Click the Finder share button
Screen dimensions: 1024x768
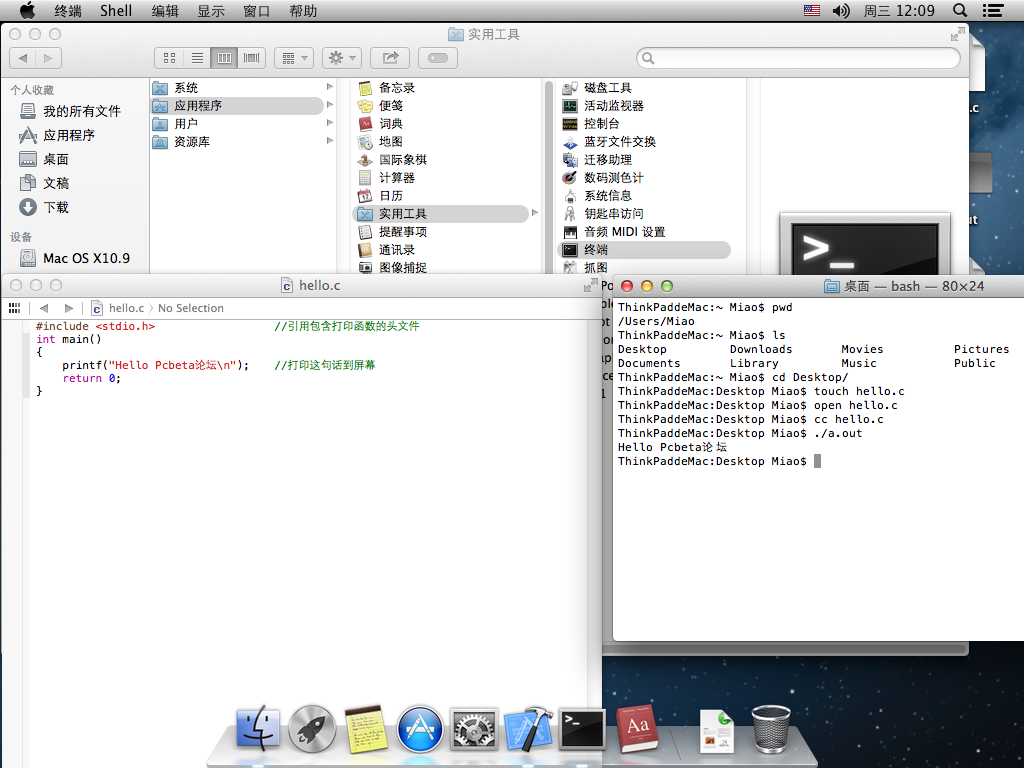[x=390, y=58]
